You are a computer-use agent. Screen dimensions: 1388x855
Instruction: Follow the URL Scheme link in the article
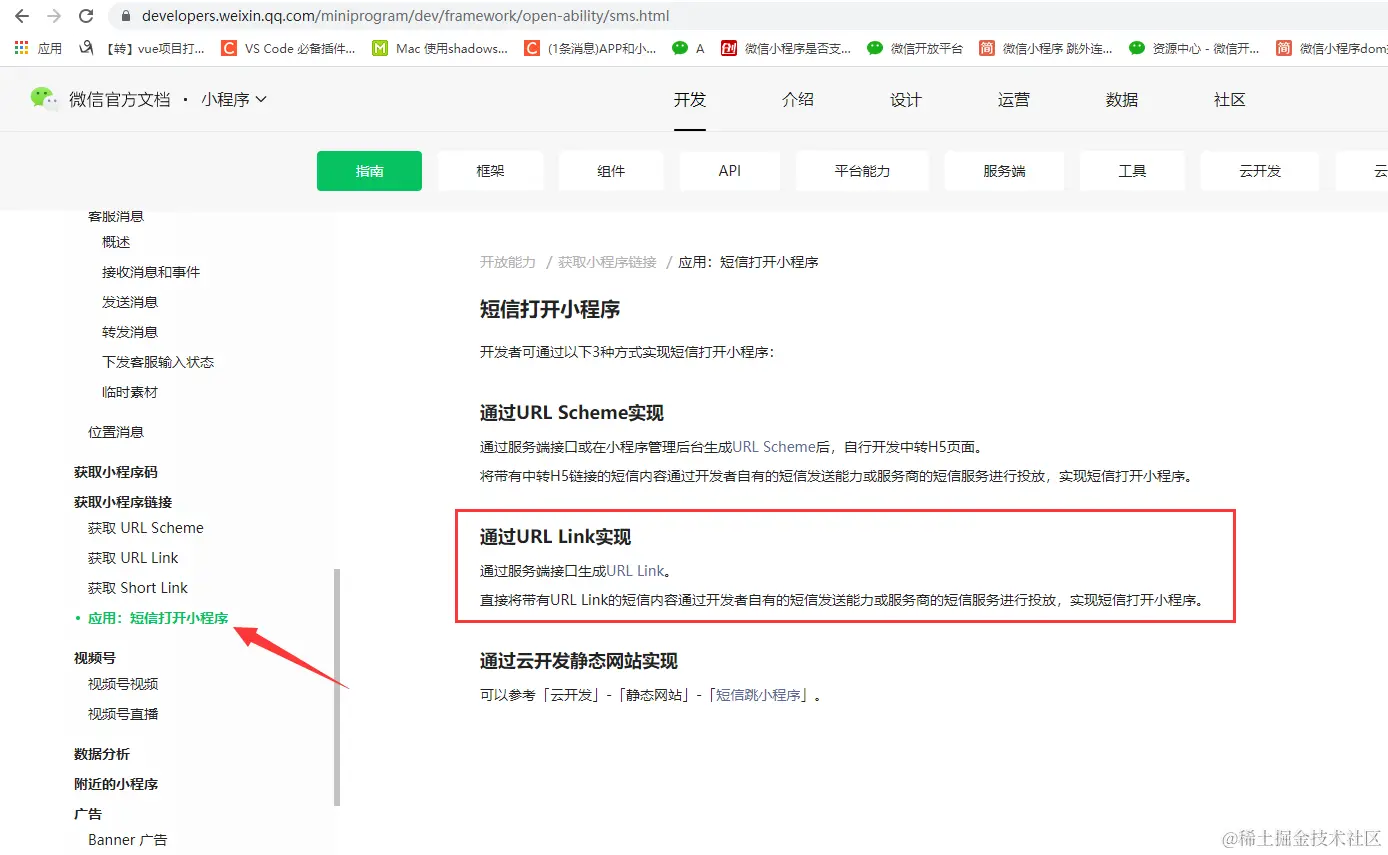(x=775, y=447)
